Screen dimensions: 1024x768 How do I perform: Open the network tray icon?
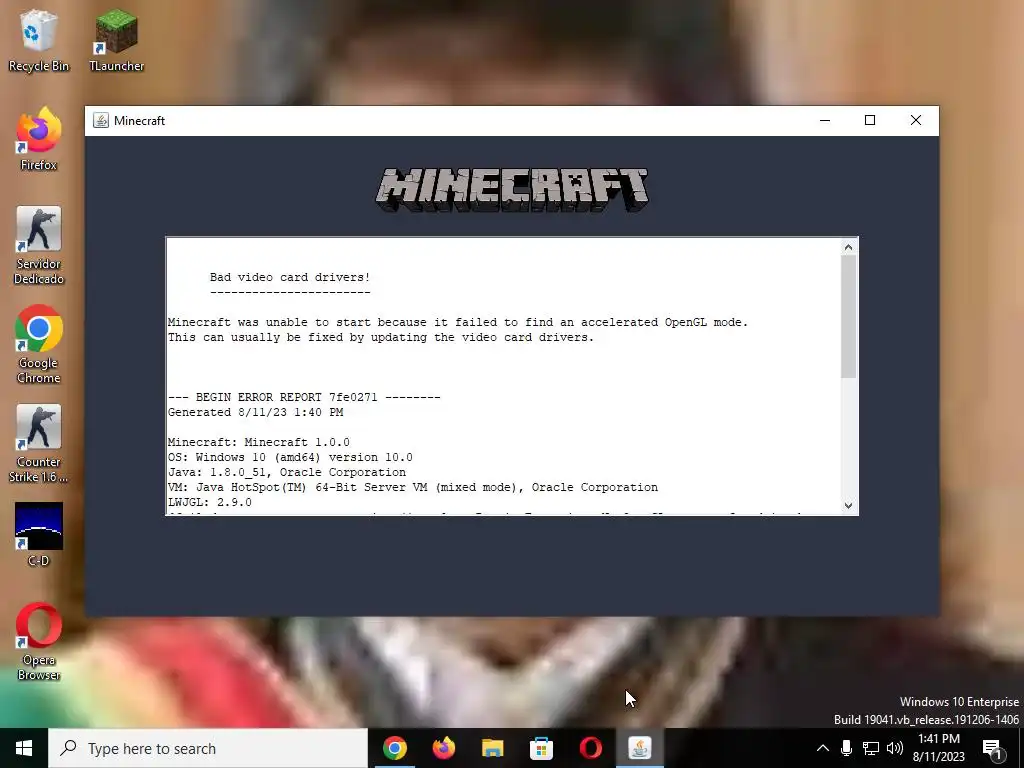(x=871, y=748)
